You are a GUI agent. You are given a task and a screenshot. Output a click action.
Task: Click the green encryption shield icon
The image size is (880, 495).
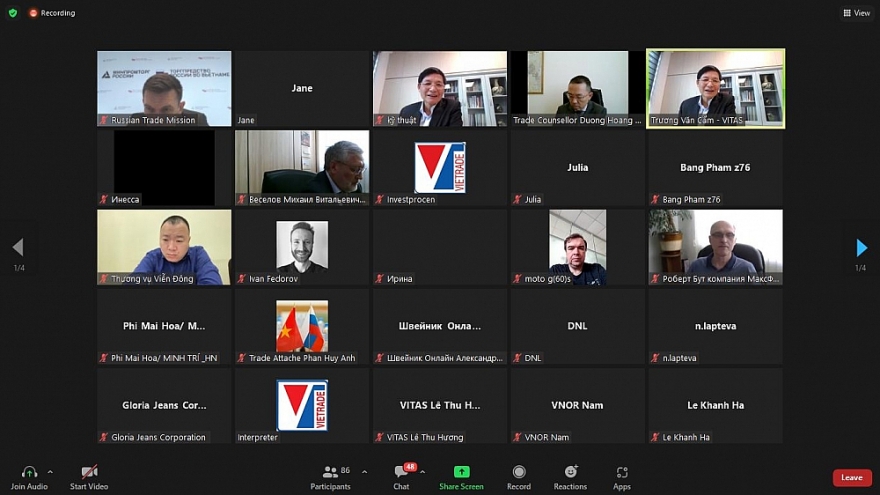click(x=13, y=12)
